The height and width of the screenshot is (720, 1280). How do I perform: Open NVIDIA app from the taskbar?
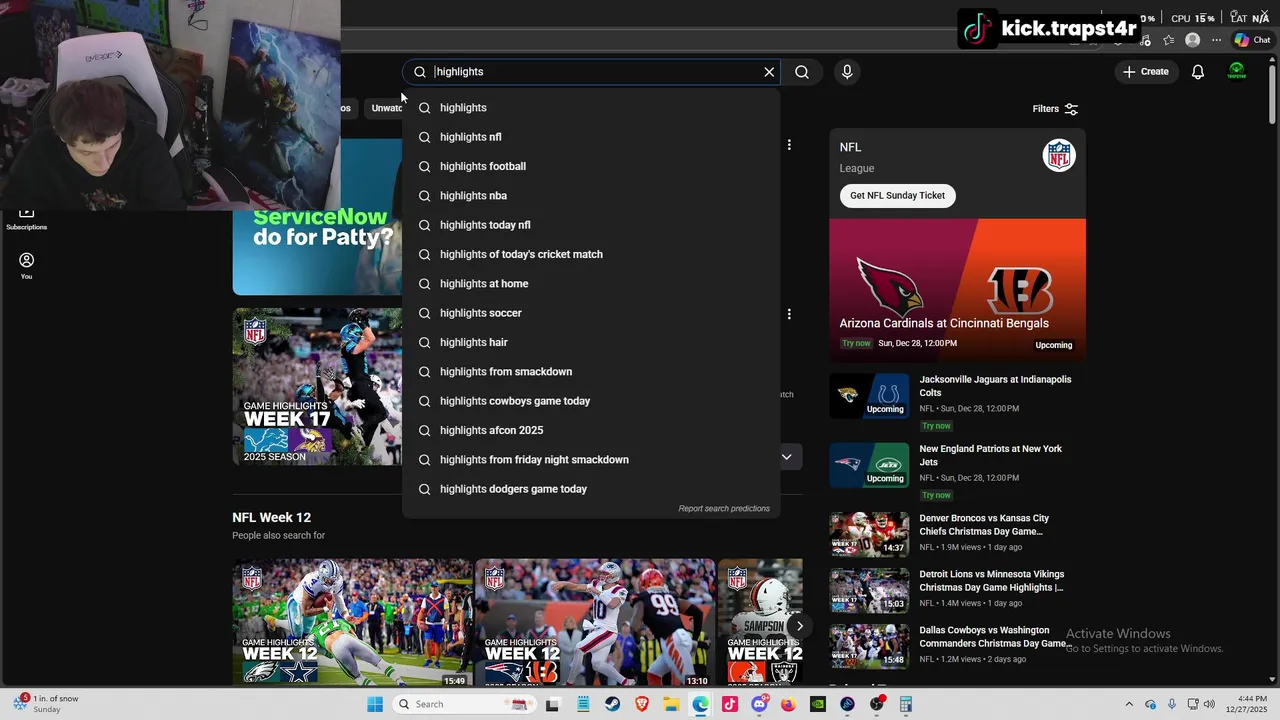coord(818,705)
